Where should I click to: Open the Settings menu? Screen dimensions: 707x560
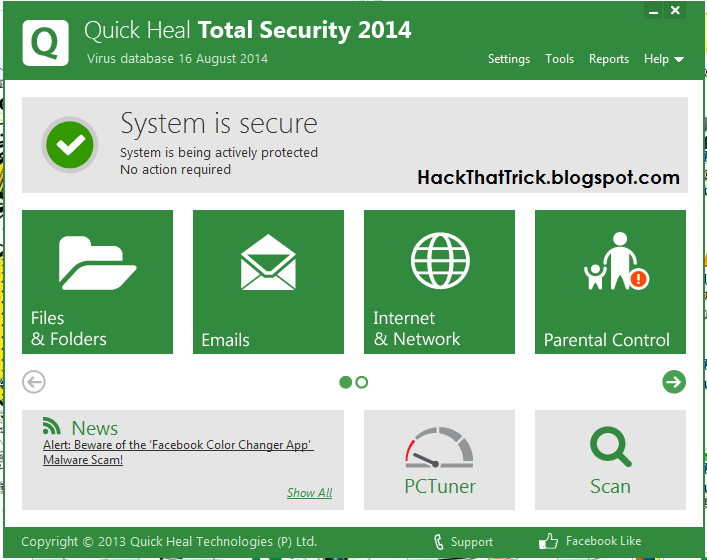[509, 59]
